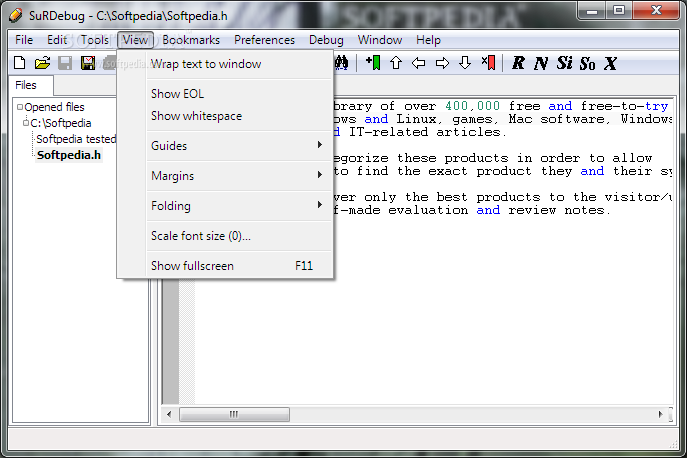This screenshot has height=458, width=687.
Task: Click the Save all floppy icon
Action: [88, 63]
